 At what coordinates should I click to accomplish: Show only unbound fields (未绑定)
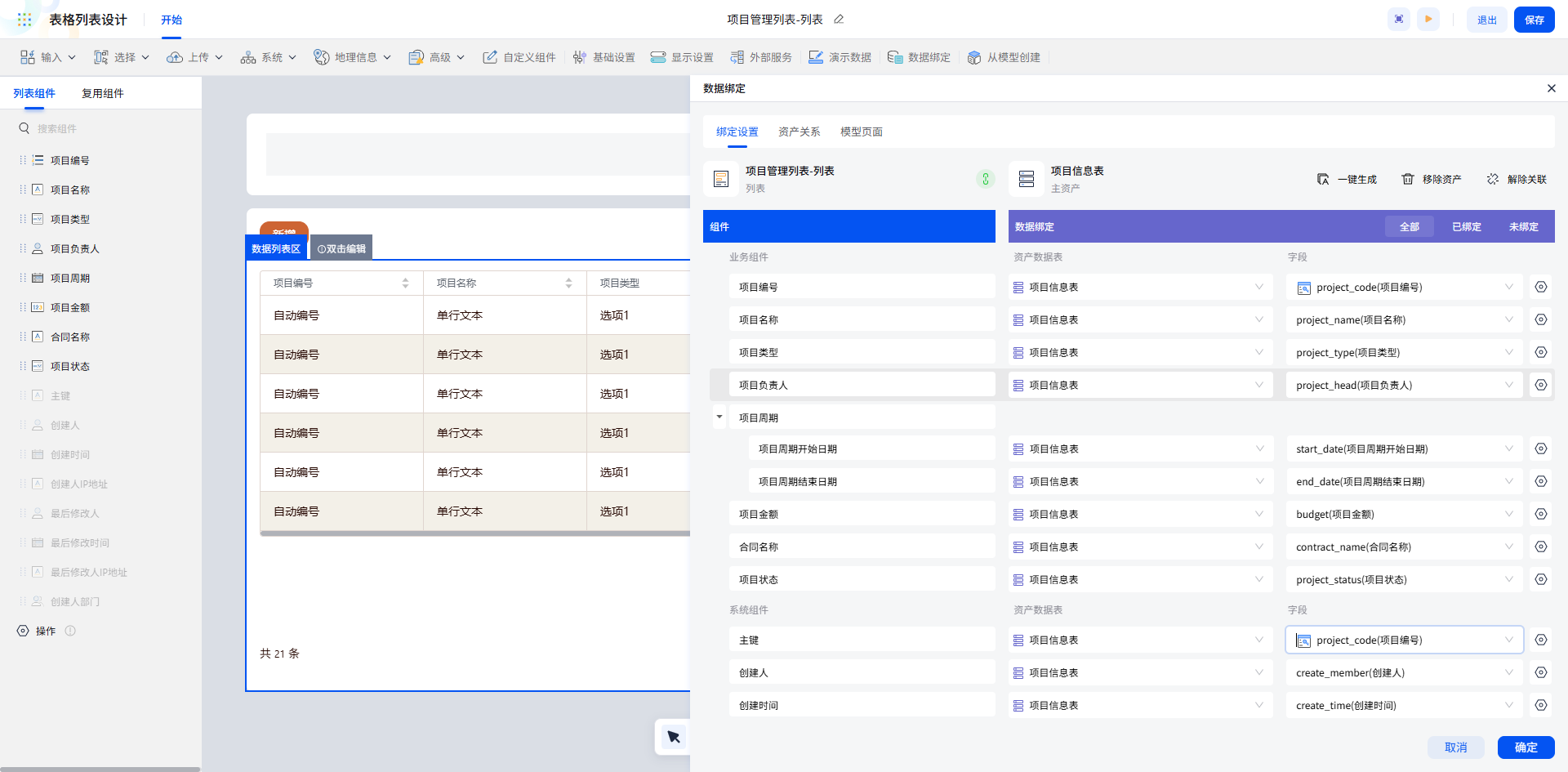click(1523, 227)
